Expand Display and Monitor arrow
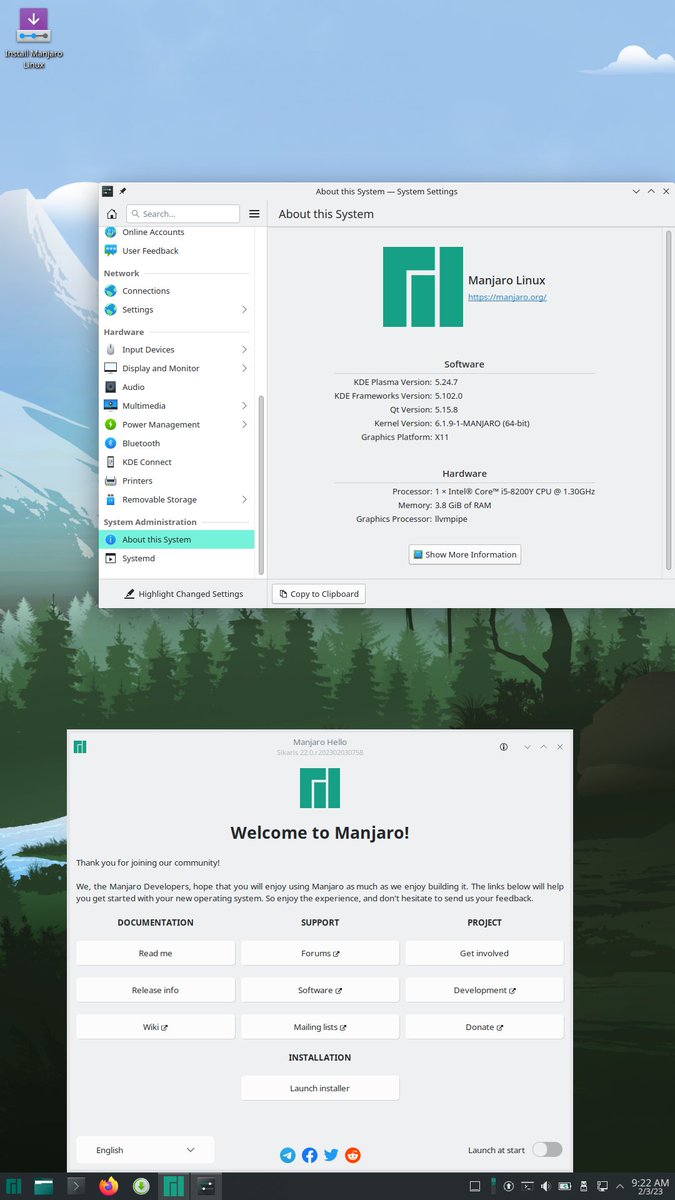 244,368
